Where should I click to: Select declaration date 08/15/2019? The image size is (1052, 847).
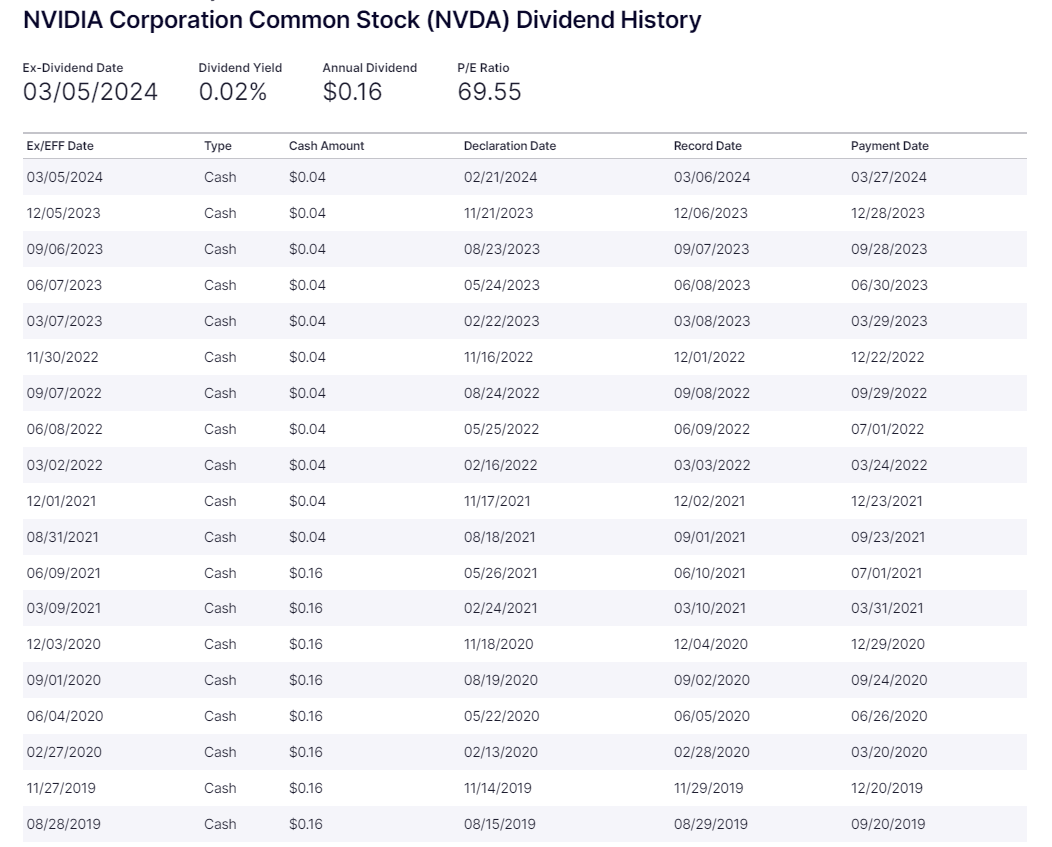[500, 824]
